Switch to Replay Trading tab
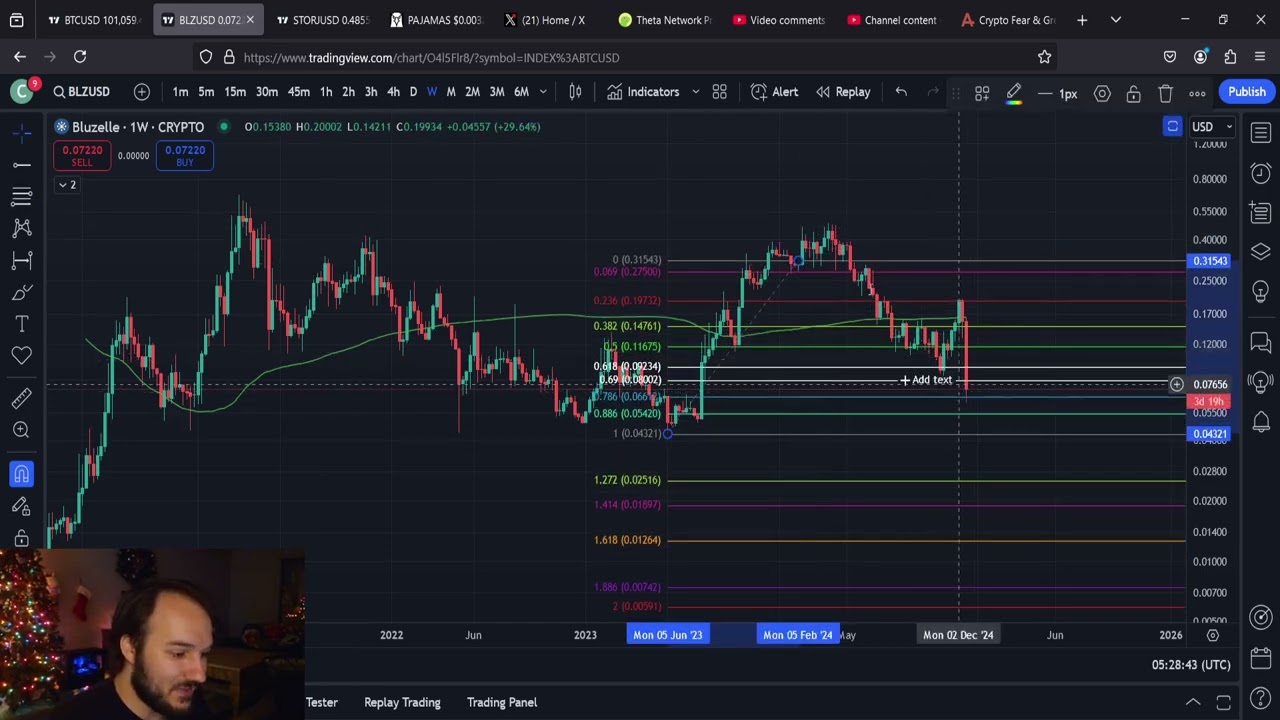 click(x=402, y=702)
